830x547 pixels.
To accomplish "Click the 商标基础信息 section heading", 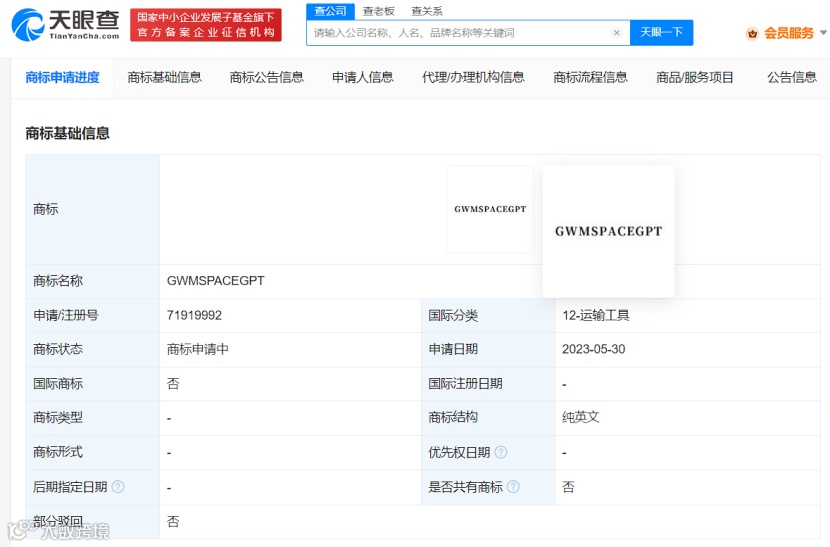I will click(67, 133).
